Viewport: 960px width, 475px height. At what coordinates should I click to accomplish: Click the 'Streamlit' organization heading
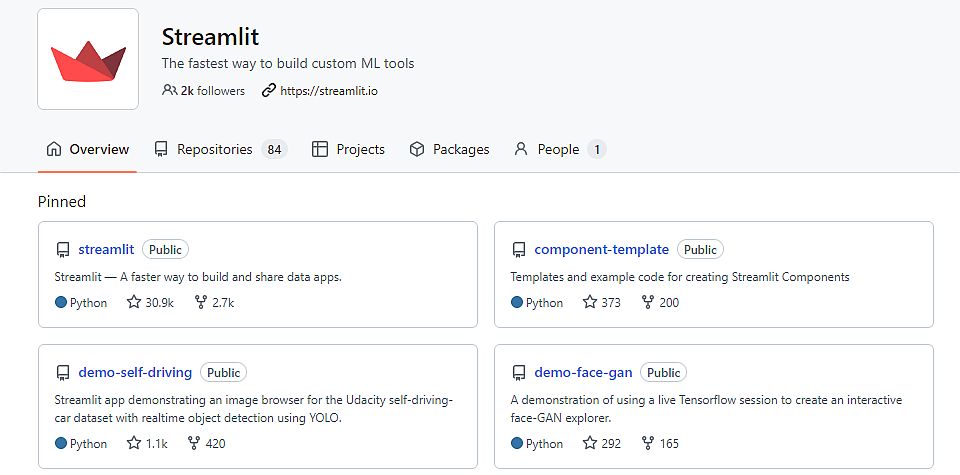click(210, 37)
